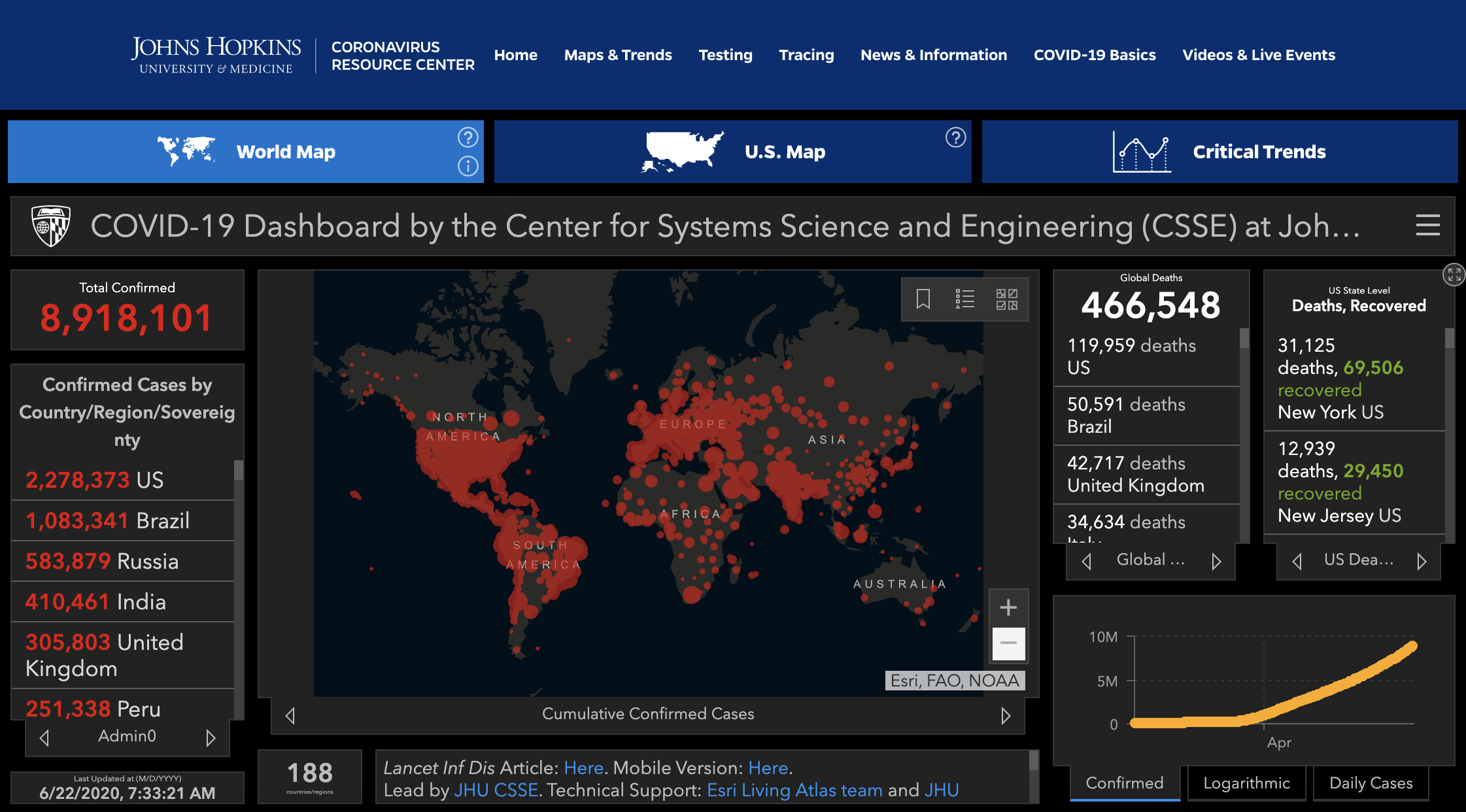Open the Testing menu item
This screenshot has height=812, width=1466.
pyautogui.click(x=725, y=55)
